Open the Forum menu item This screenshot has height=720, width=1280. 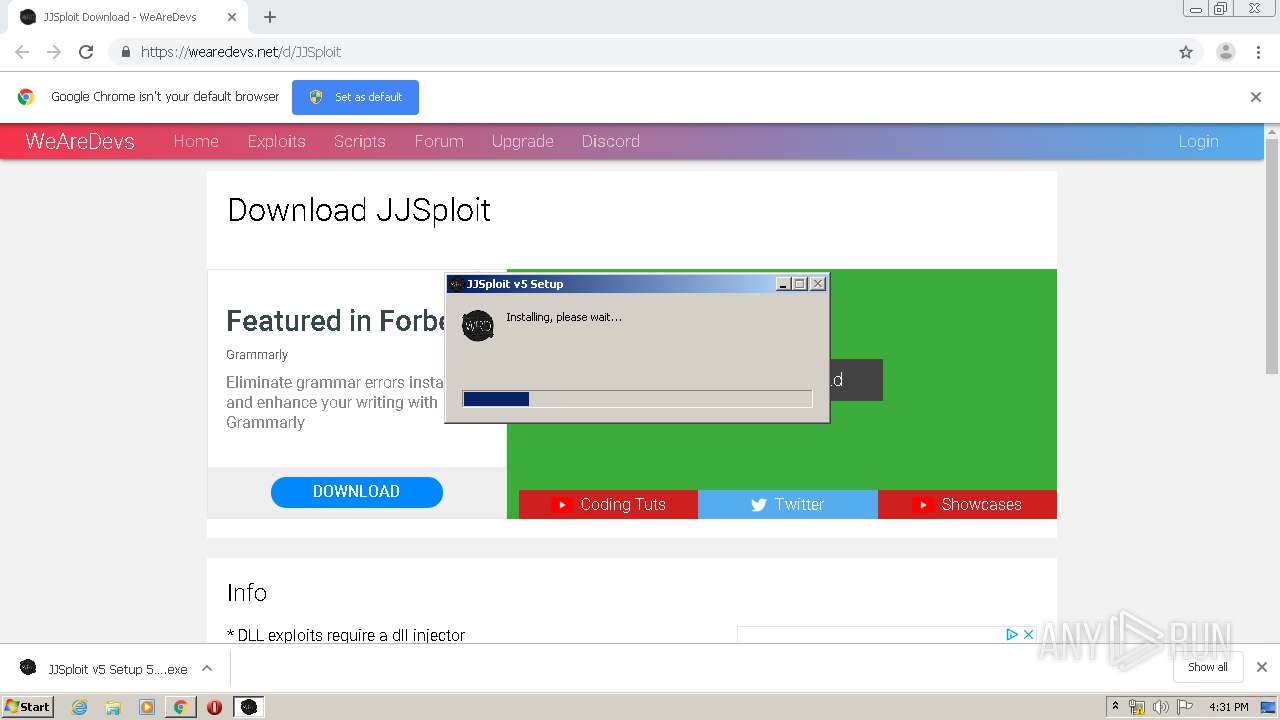point(439,141)
